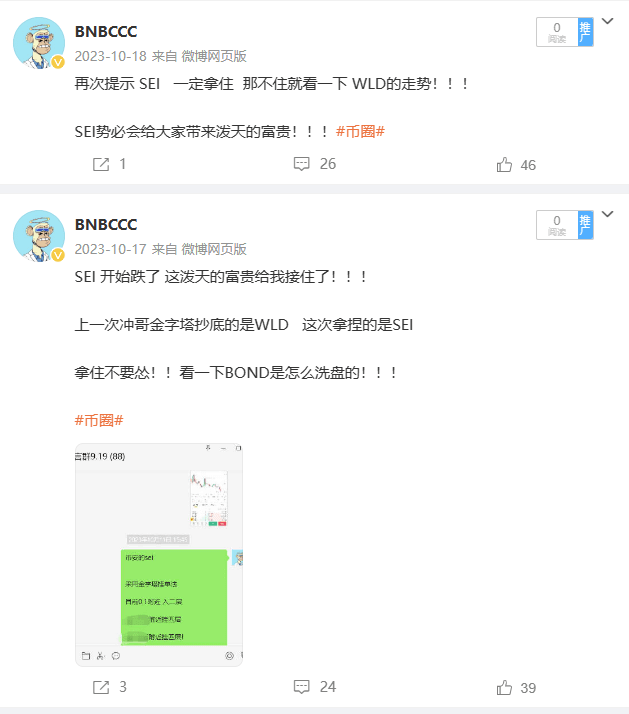The image size is (629, 714).
Task: View the chat screenshot thumbnail image
Action: click(159, 555)
